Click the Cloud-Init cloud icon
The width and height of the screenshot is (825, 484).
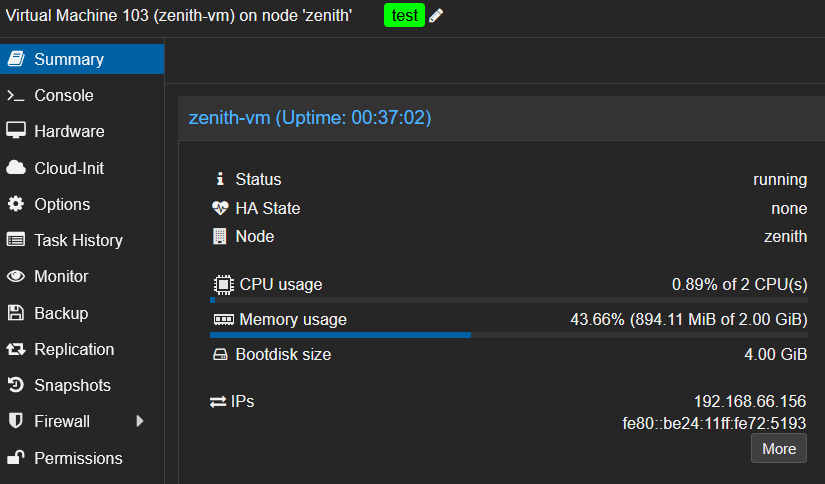pyautogui.click(x=15, y=168)
